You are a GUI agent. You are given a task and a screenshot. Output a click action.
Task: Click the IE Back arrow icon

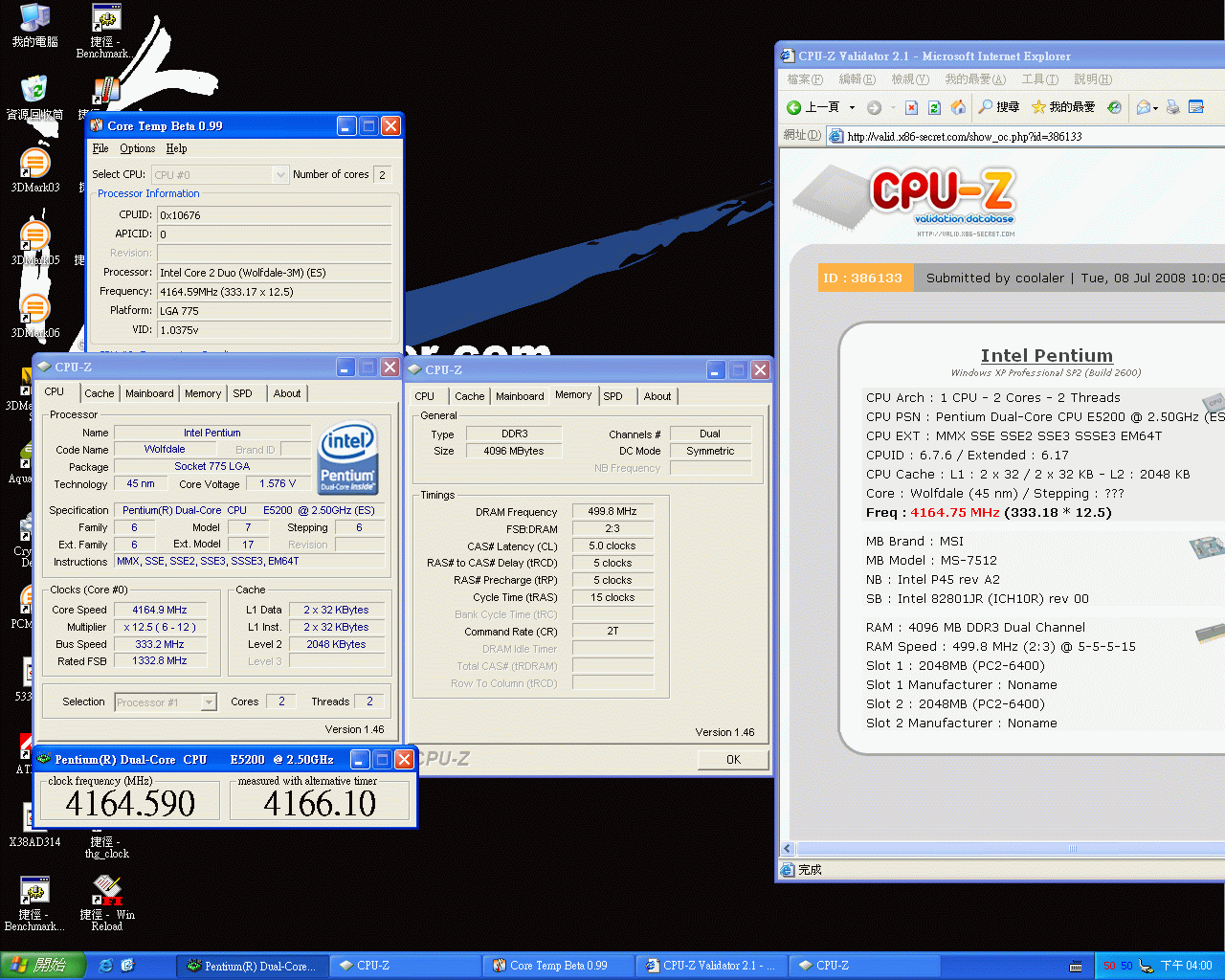click(793, 107)
